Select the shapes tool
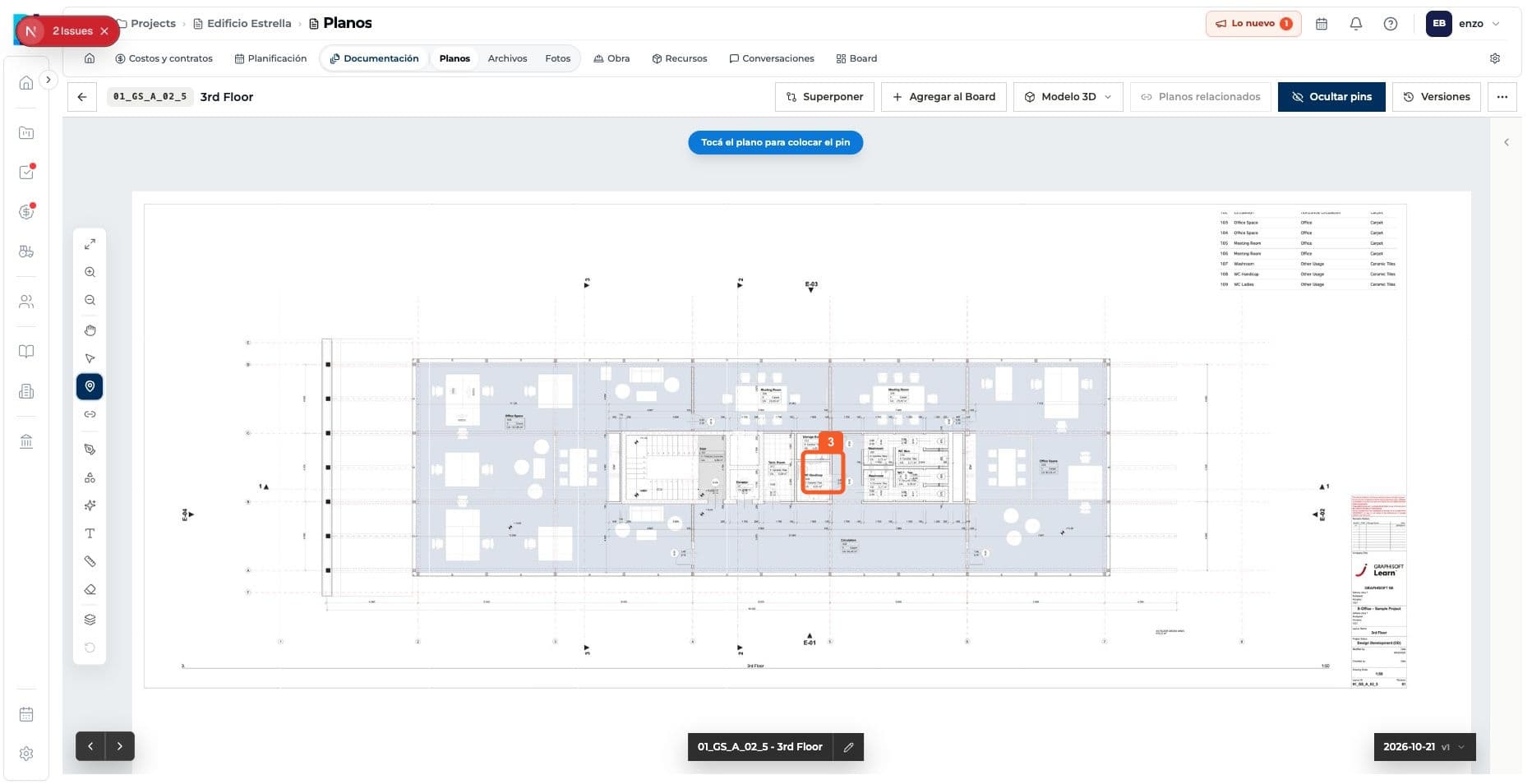 tap(90, 477)
